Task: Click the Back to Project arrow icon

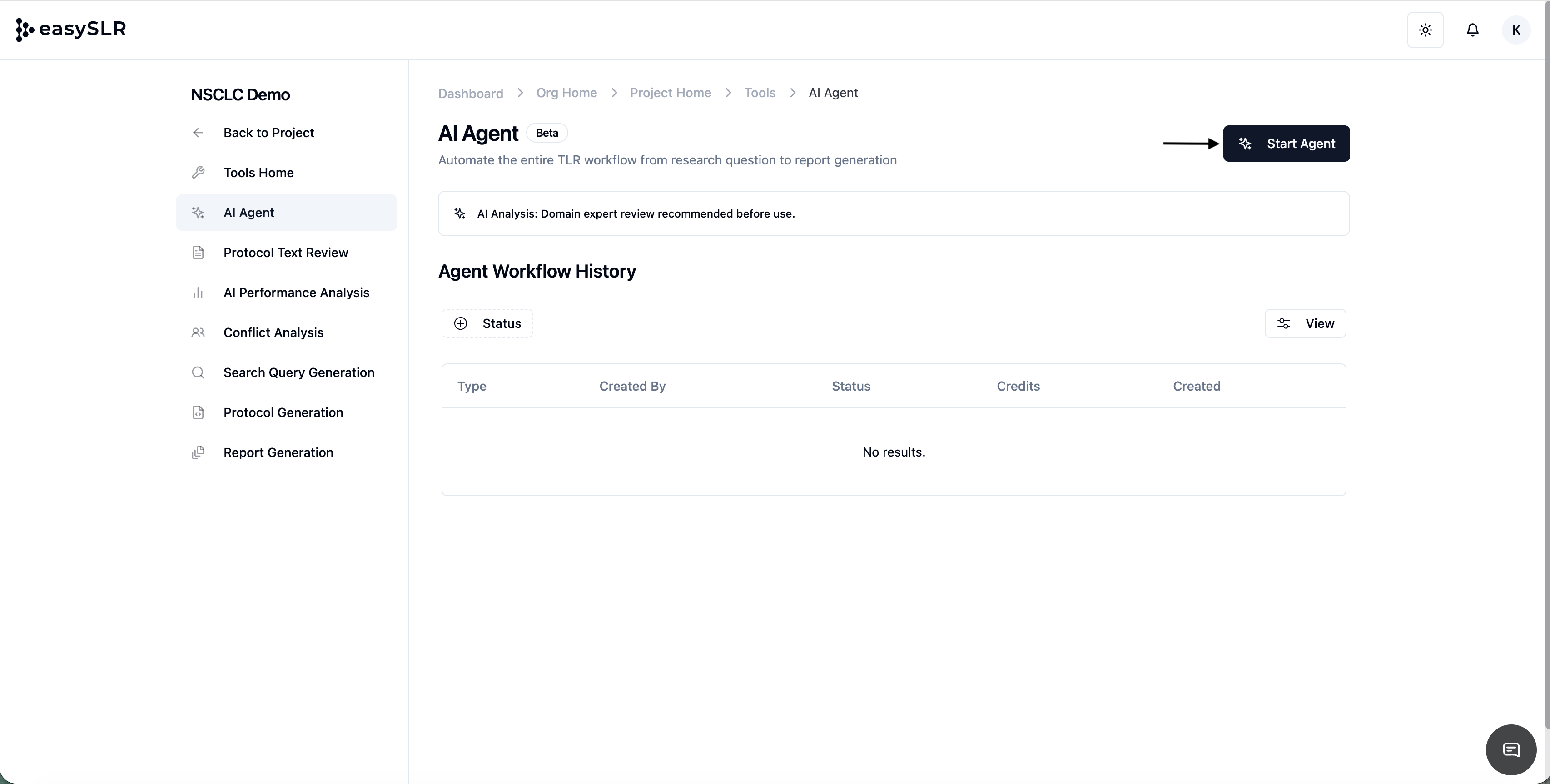Action: pyautogui.click(x=198, y=133)
